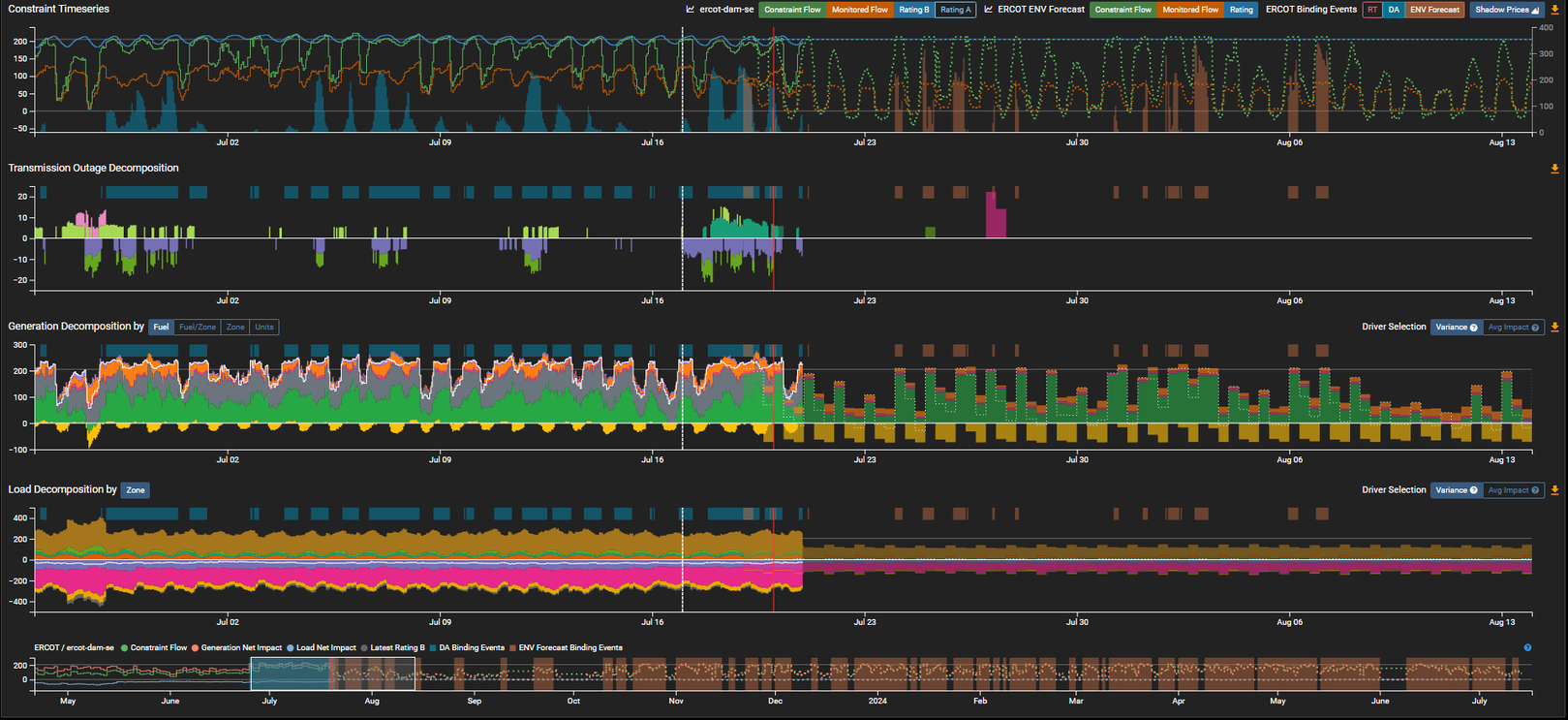Click Transmission Outage Decomposition download icon
Viewport: 1568px width, 720px height.
pyautogui.click(x=1554, y=169)
